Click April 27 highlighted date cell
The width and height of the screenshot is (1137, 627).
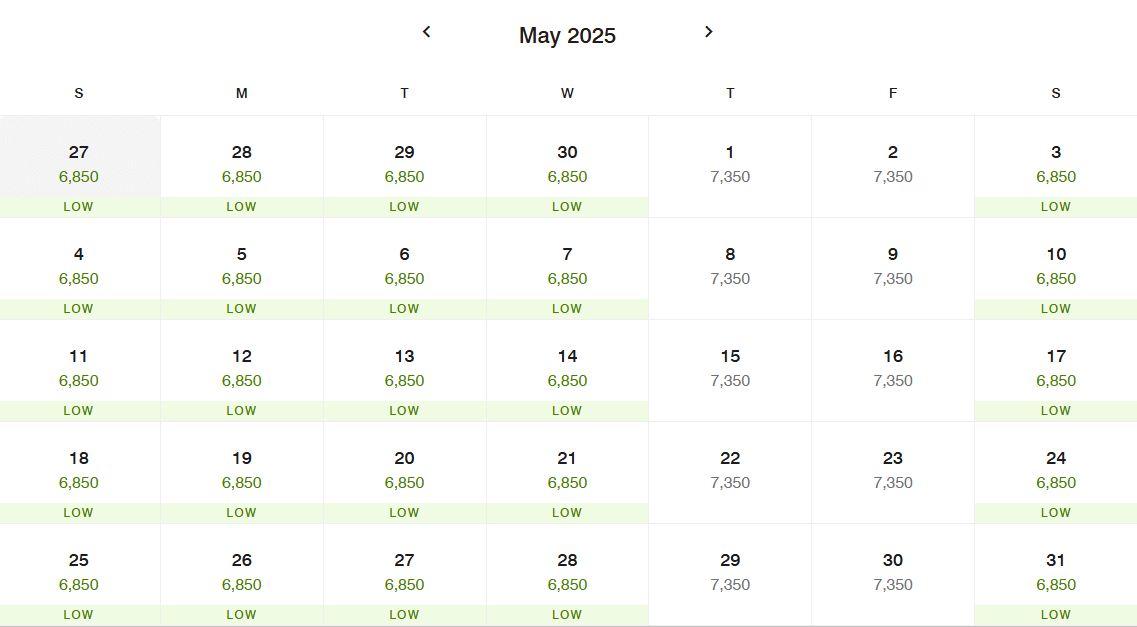(x=78, y=167)
